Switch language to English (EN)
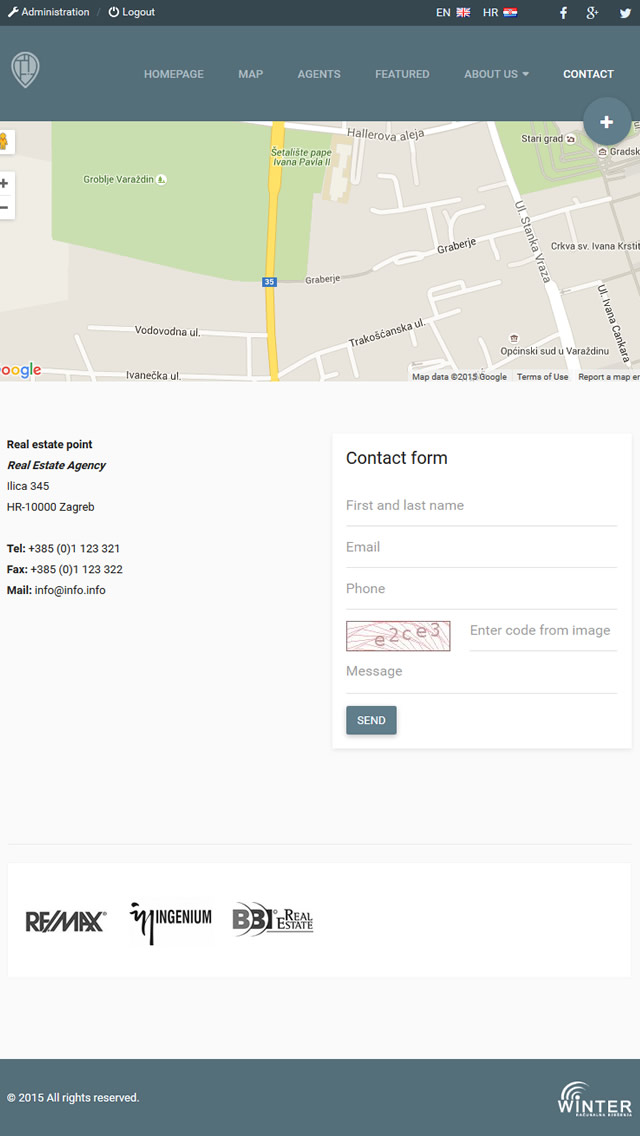The image size is (640, 1136). click(x=453, y=13)
